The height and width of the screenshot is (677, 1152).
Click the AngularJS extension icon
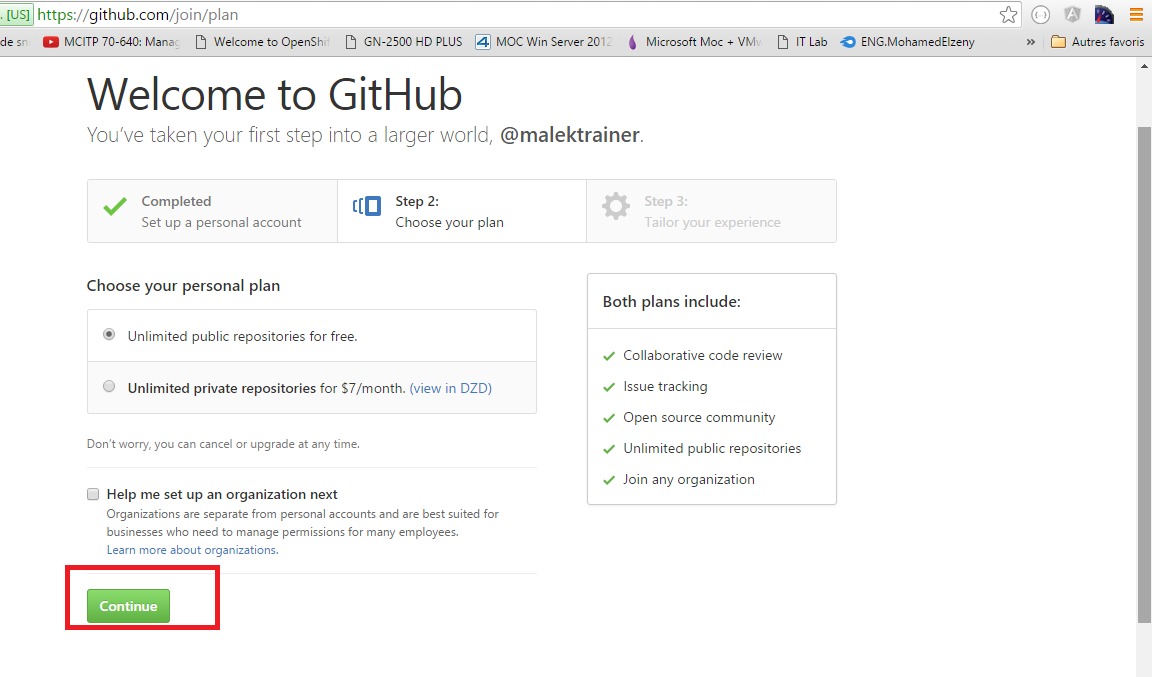point(1072,15)
